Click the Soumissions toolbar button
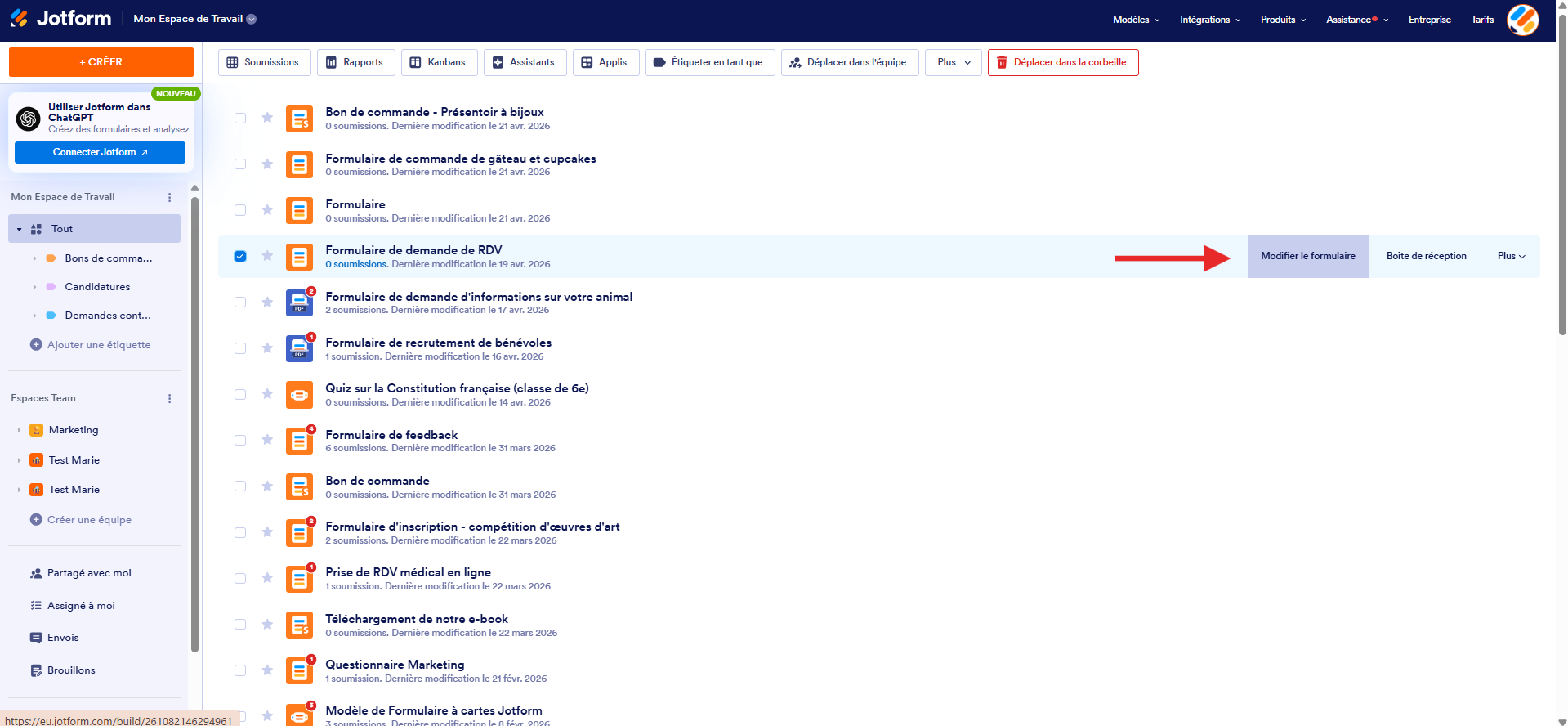The image size is (1568, 726). [264, 62]
